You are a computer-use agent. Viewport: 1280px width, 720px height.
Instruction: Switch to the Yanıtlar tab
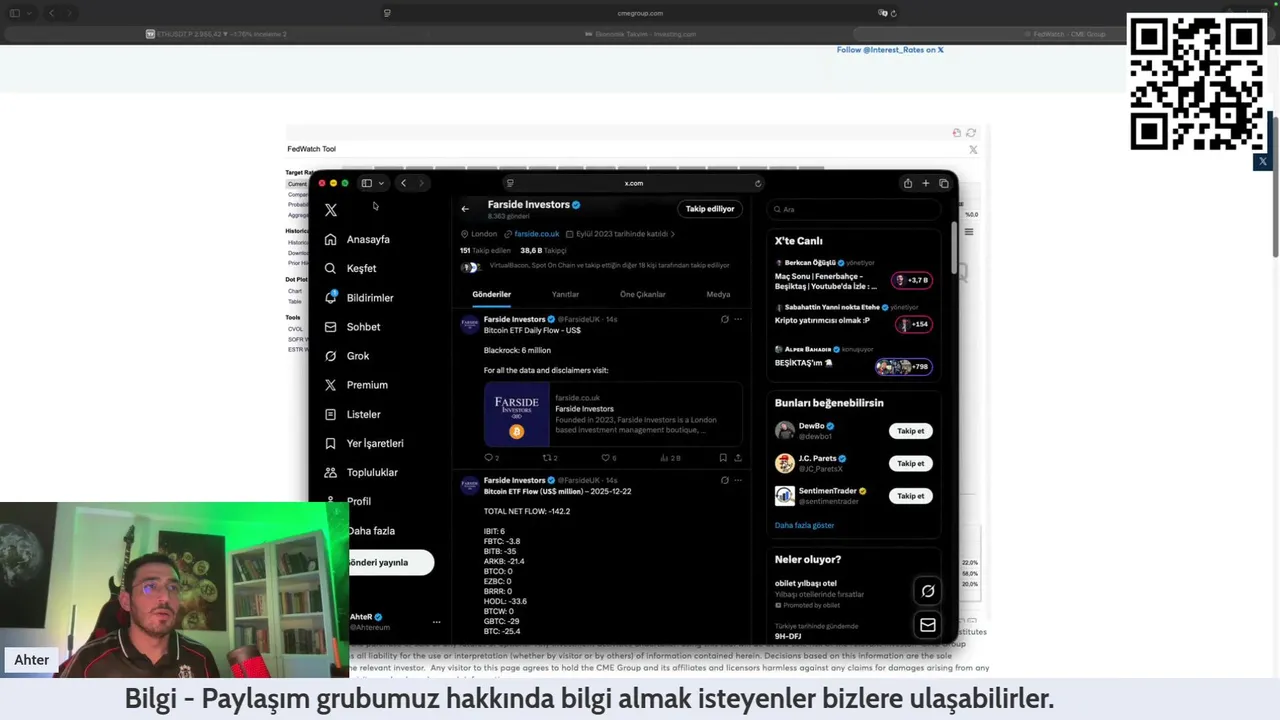coord(565,295)
